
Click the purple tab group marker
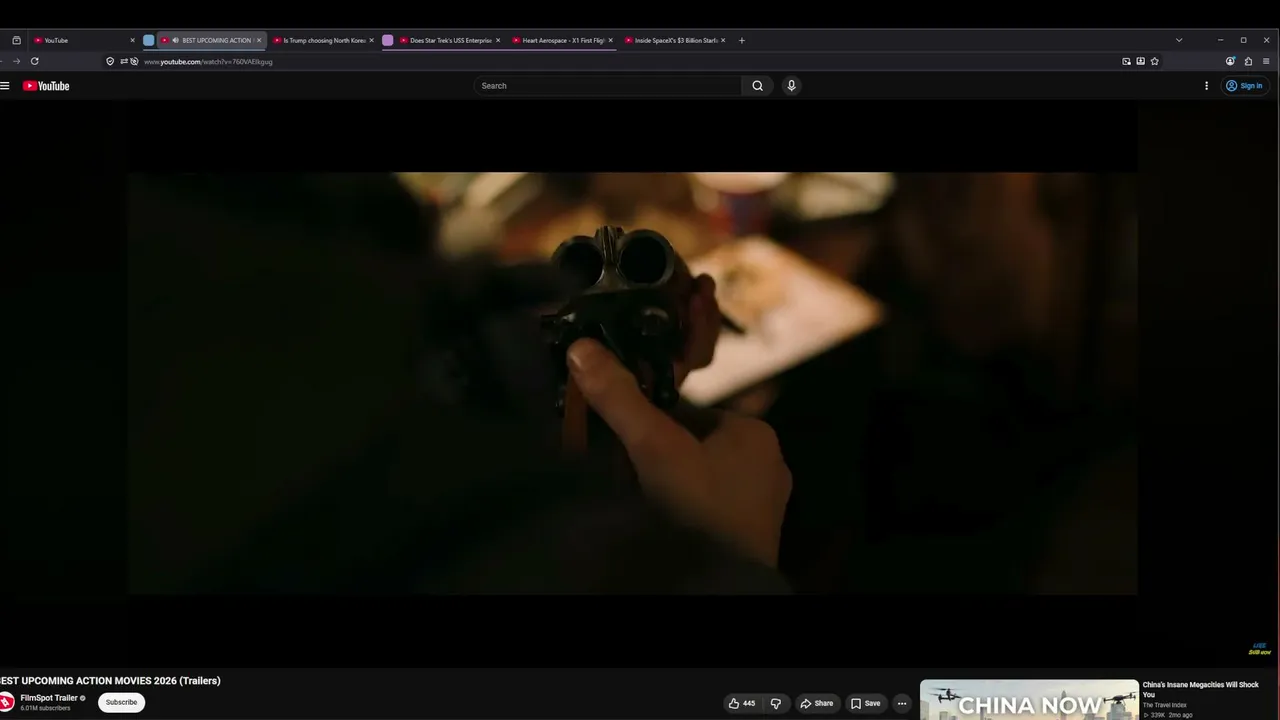tap(388, 40)
